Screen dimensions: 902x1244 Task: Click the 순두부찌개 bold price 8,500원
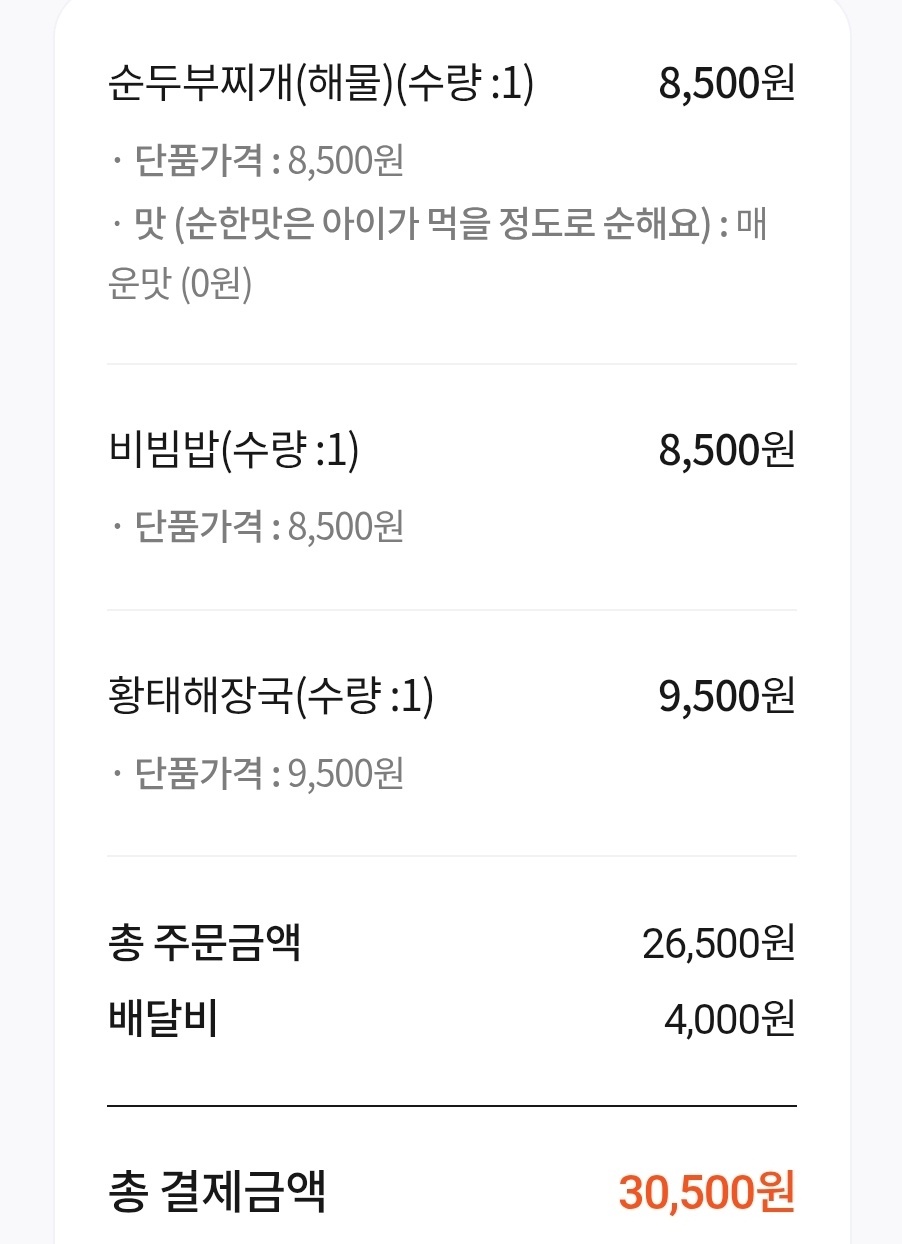(x=726, y=85)
